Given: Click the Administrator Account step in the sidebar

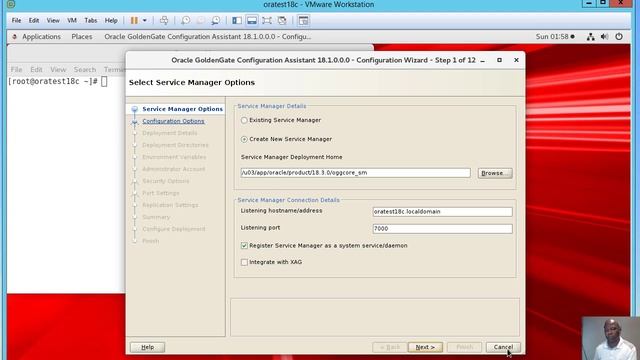Looking at the screenshot, I should click(x=173, y=169).
